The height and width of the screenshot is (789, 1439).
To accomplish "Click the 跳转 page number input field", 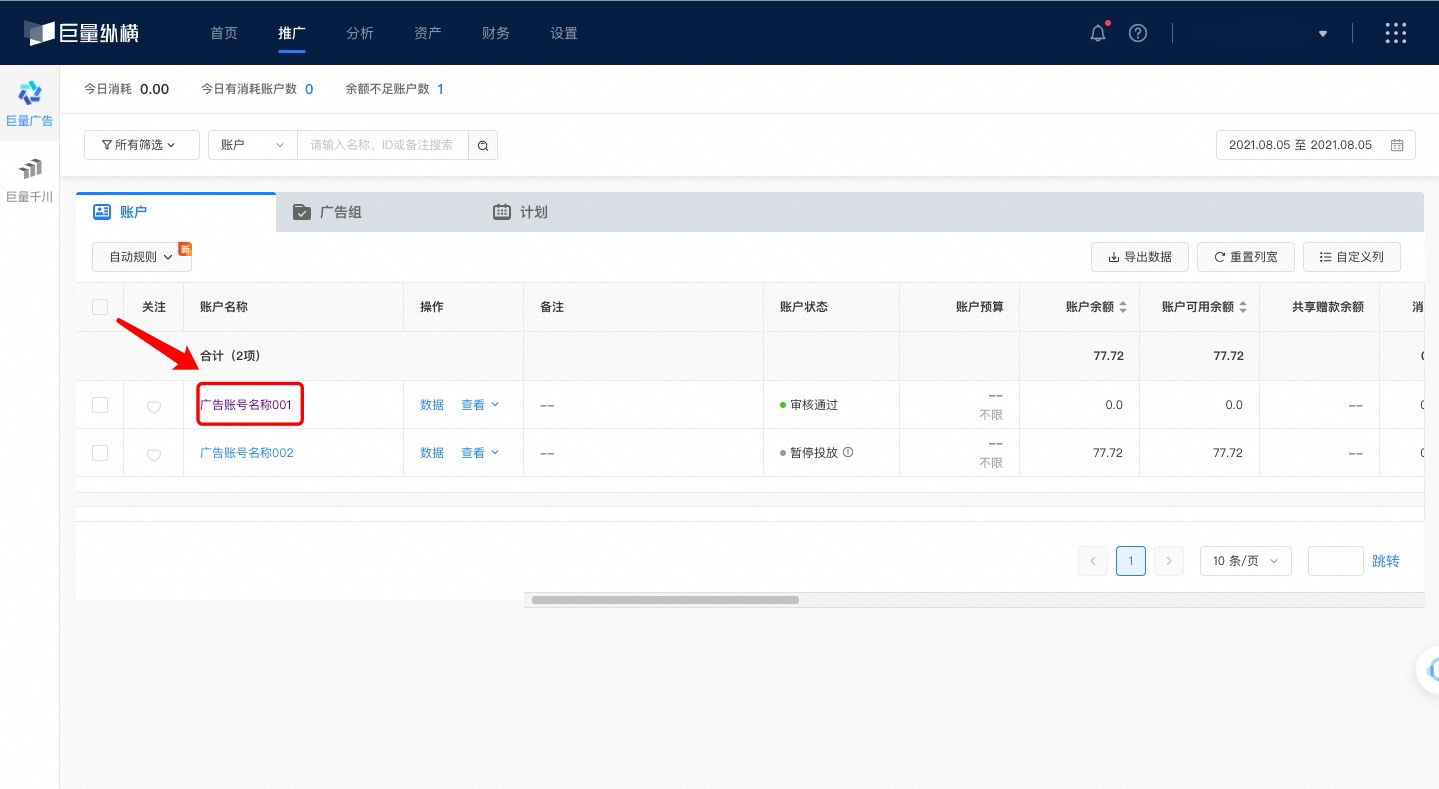I will [1335, 561].
